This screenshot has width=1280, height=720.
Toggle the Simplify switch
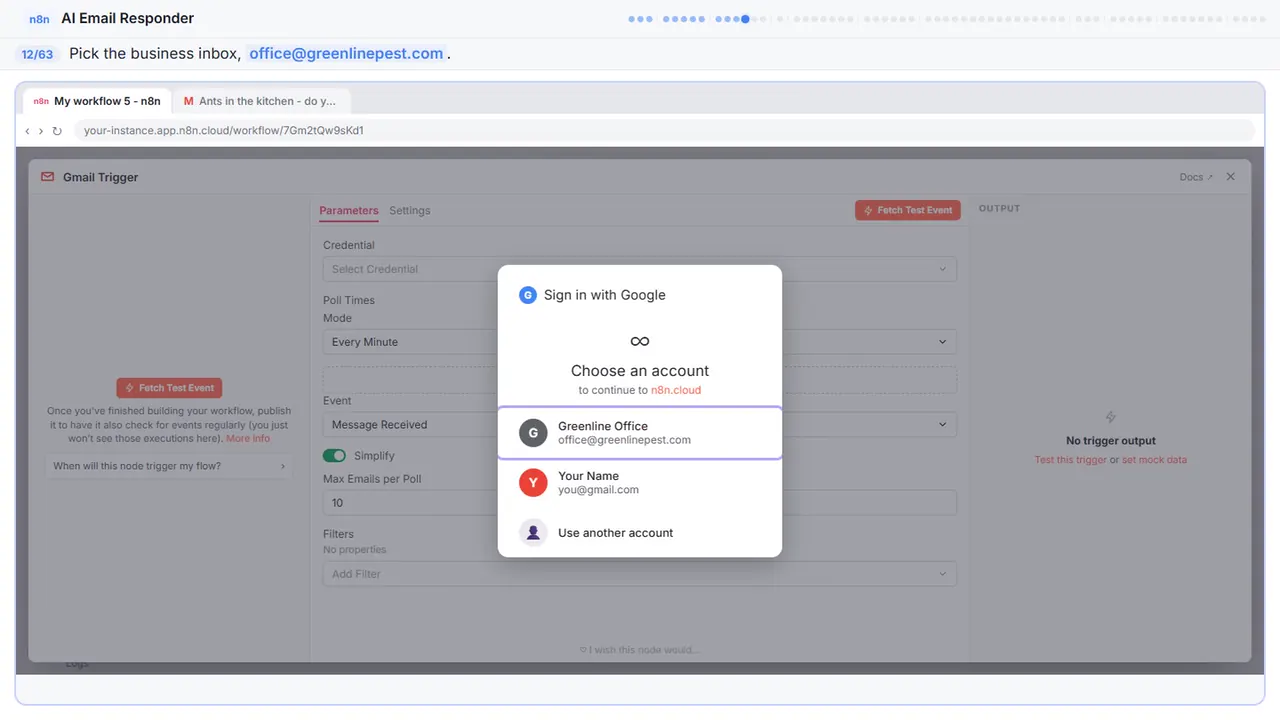click(334, 456)
